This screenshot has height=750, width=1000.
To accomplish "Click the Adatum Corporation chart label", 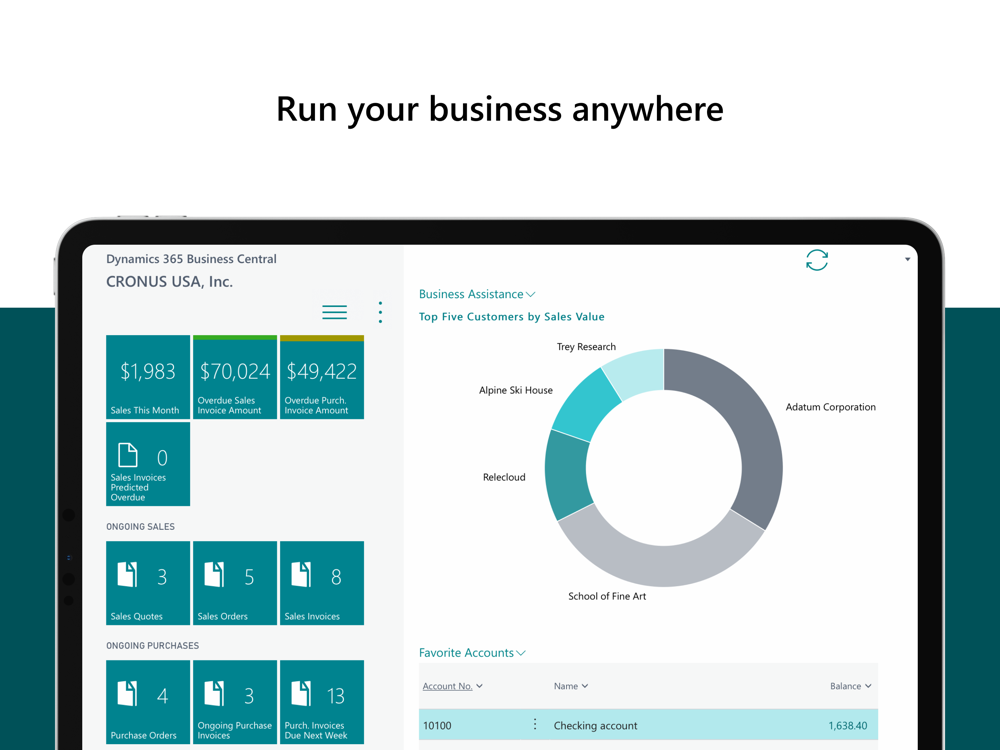I will click(830, 407).
